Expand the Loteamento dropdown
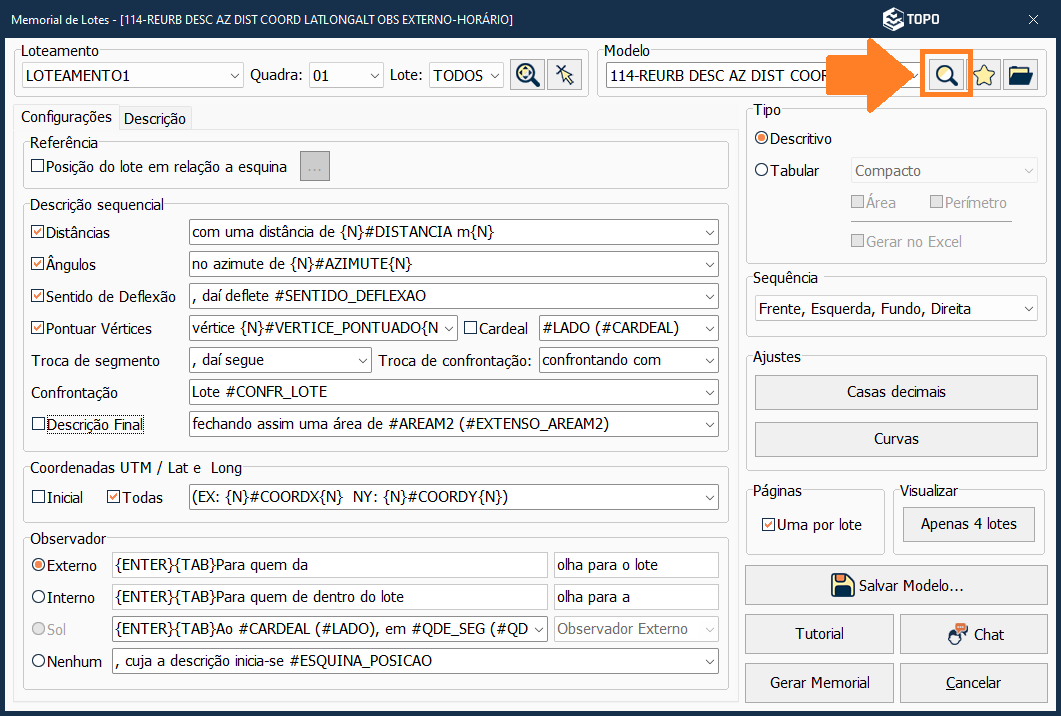 [x=235, y=75]
